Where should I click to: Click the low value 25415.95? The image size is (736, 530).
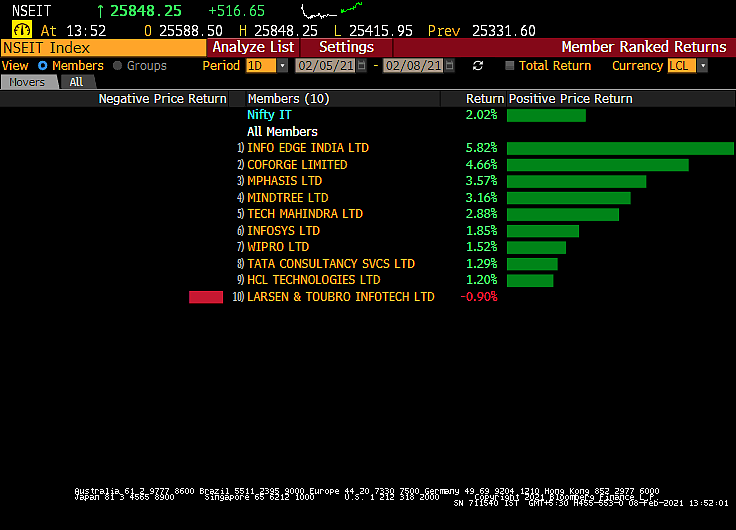[x=381, y=31]
